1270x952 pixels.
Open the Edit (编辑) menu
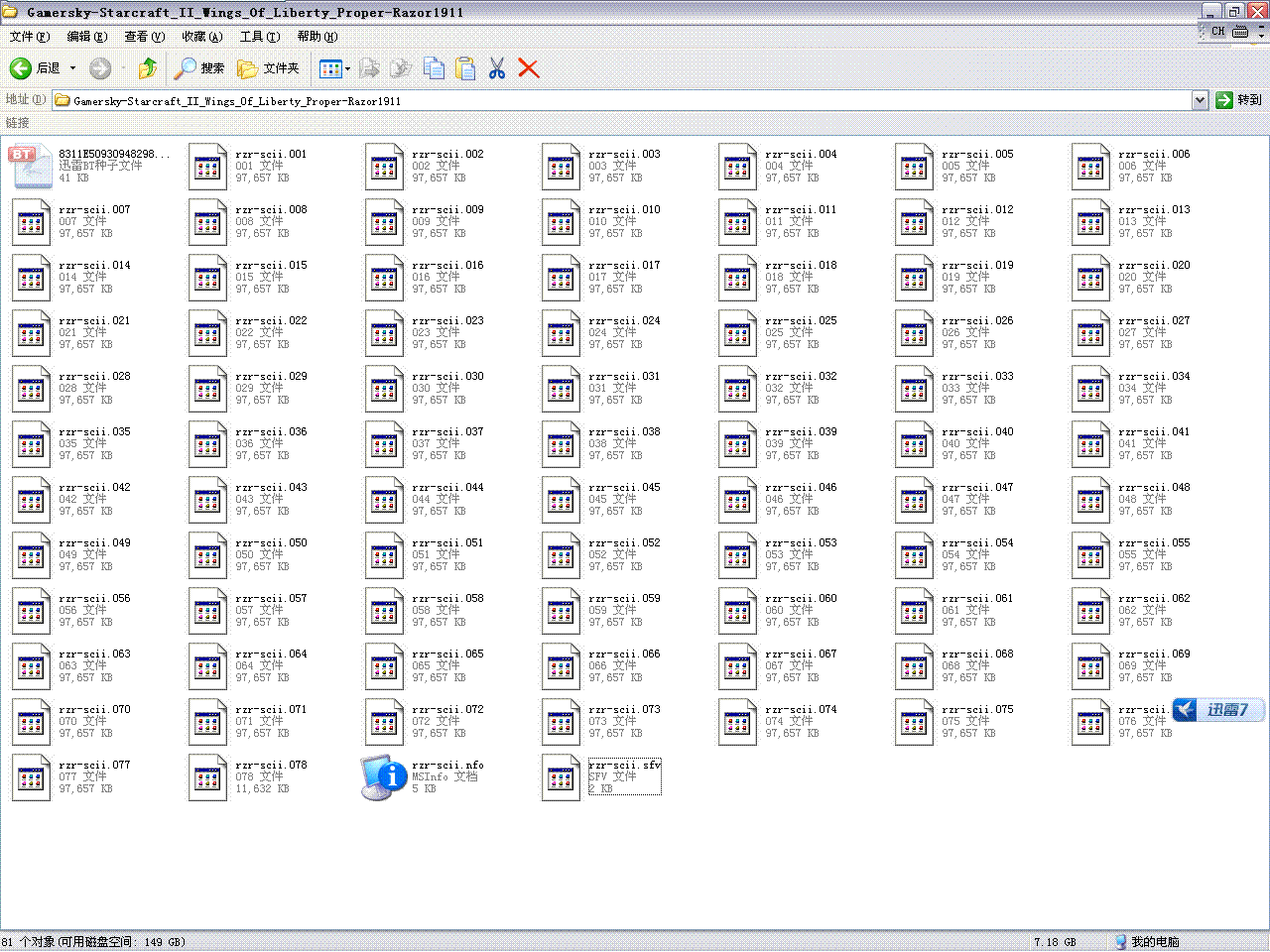tap(86, 37)
